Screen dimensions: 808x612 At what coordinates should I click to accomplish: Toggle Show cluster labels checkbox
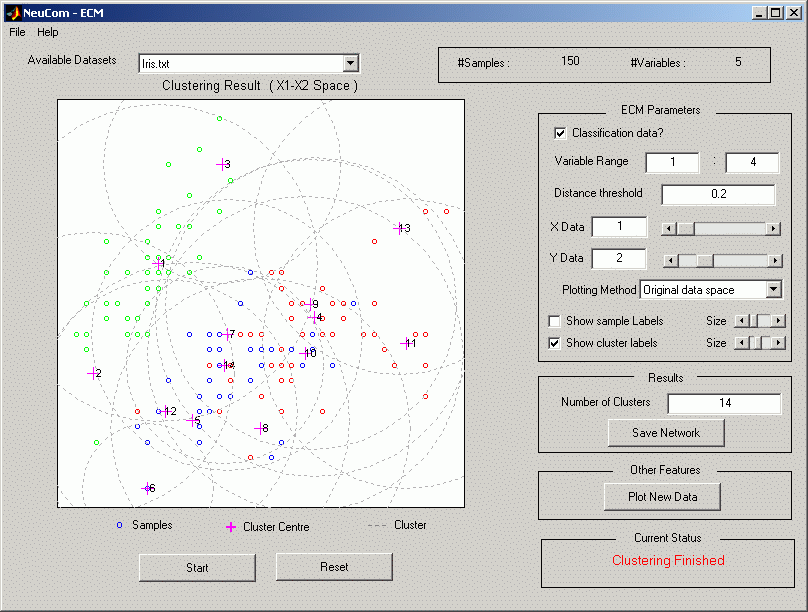(554, 343)
